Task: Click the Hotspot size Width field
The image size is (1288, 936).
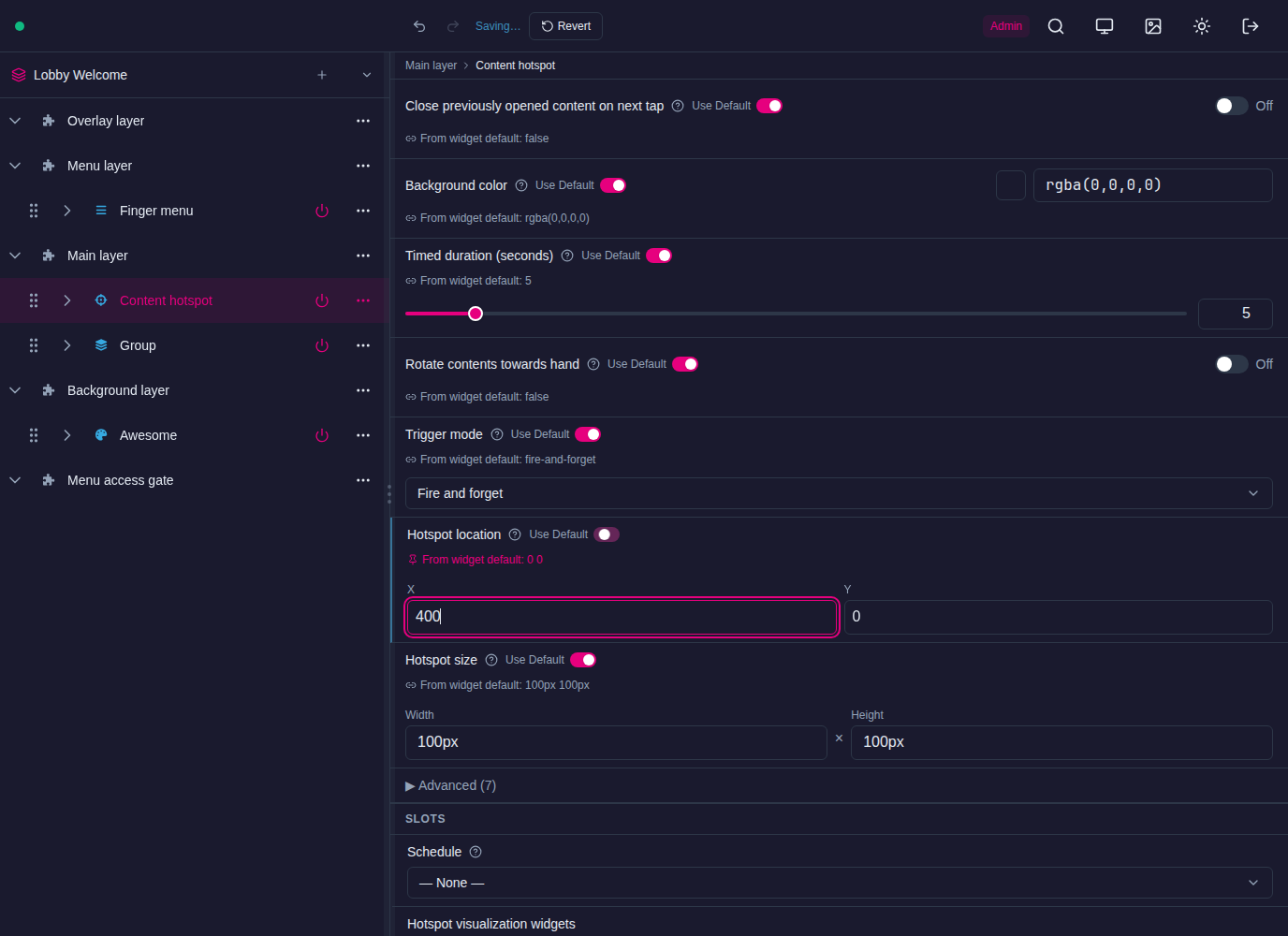Action: point(616,742)
